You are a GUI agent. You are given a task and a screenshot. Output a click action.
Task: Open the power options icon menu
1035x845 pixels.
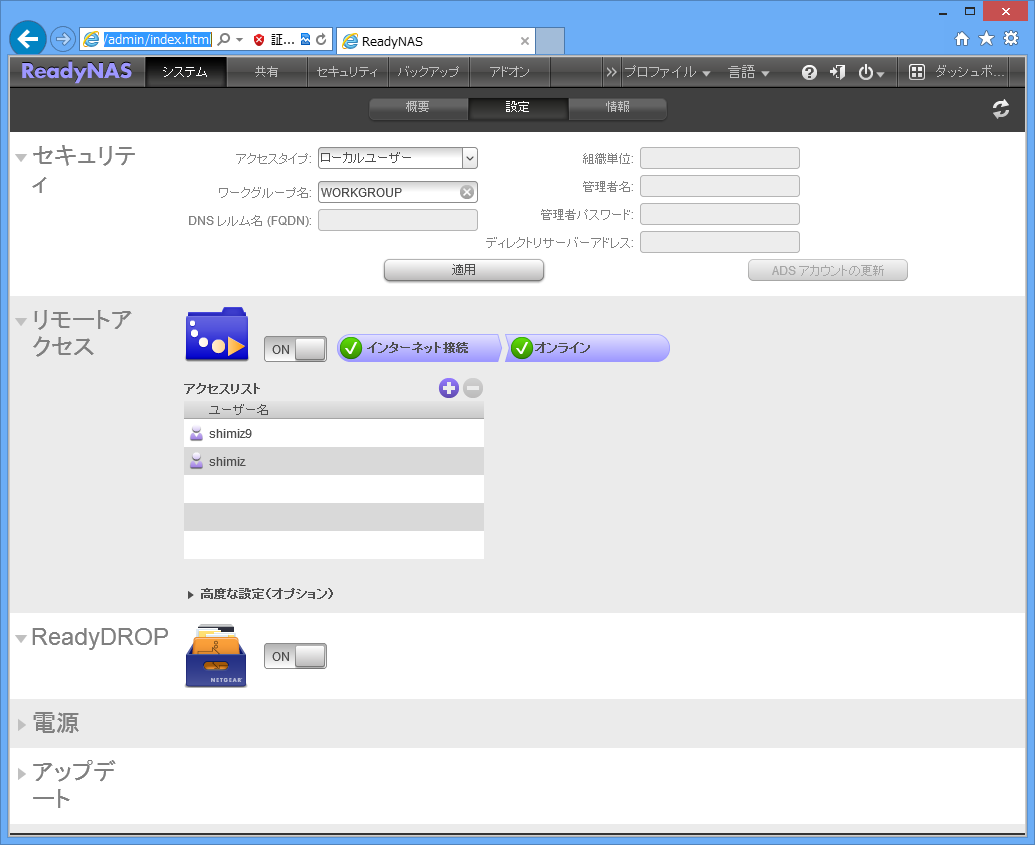coord(870,72)
